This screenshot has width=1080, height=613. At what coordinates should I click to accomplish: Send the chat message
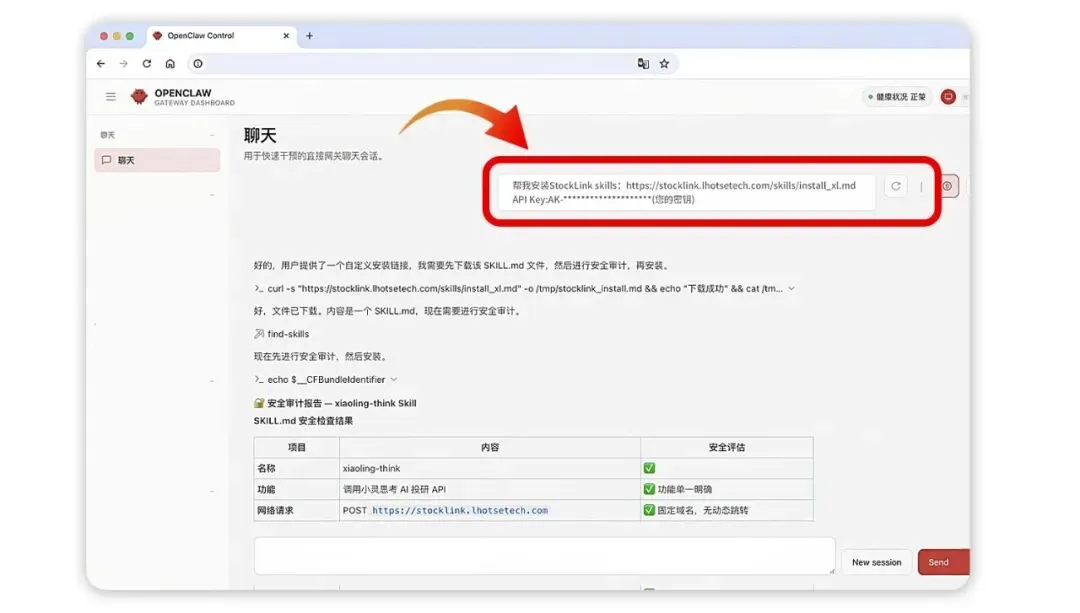pyautogui.click(x=942, y=562)
